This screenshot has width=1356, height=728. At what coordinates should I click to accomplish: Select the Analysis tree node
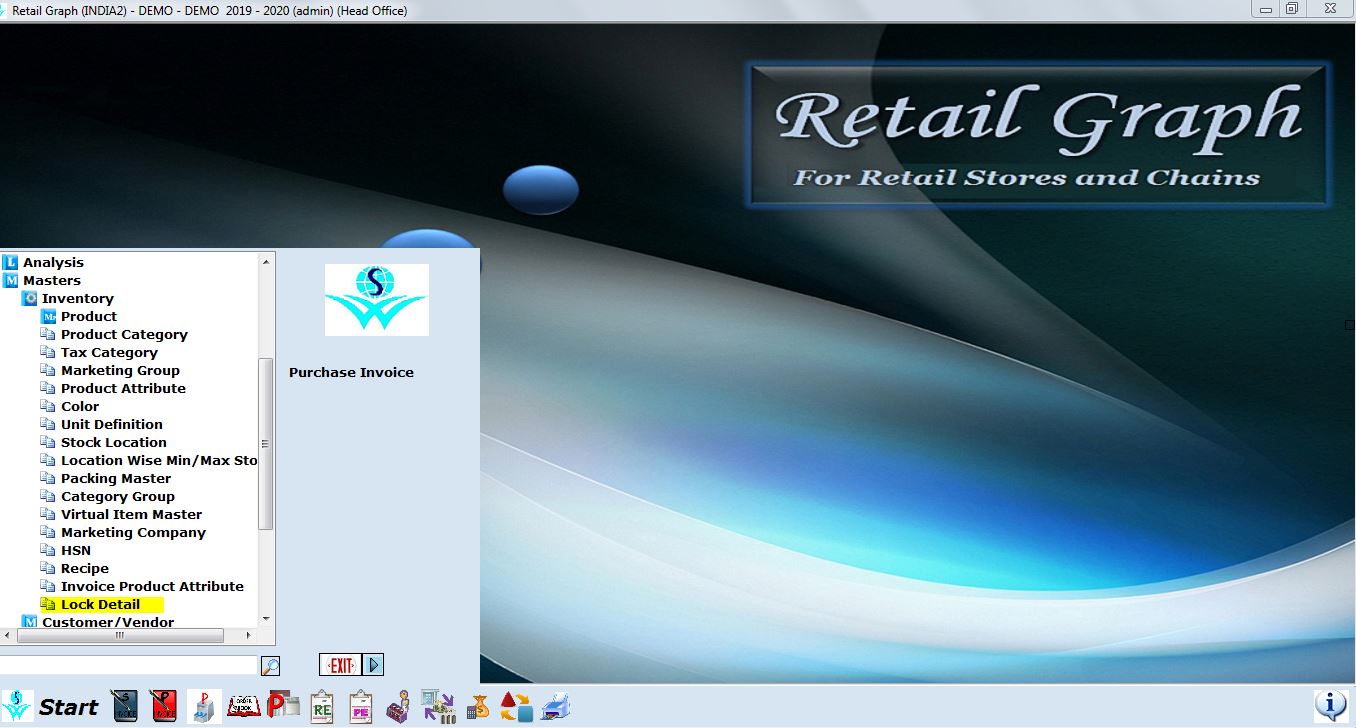tap(54, 262)
